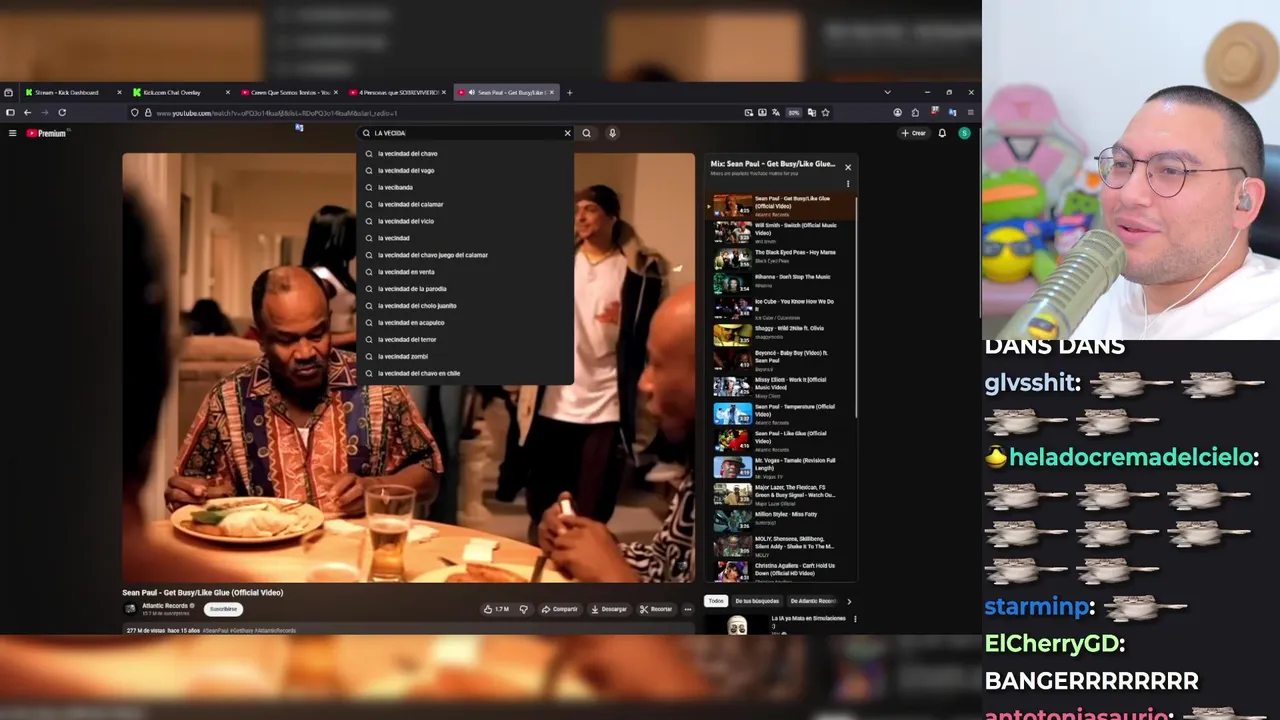The image size is (1280, 720).
Task: Choose suggestion "la vecindad del terror"
Action: point(465,340)
